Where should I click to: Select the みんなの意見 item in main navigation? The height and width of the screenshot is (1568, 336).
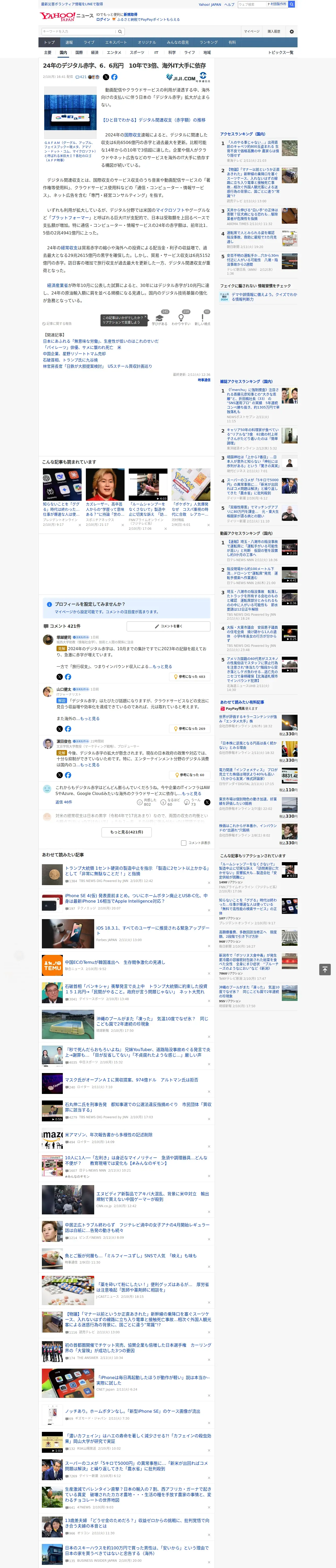[x=177, y=43]
